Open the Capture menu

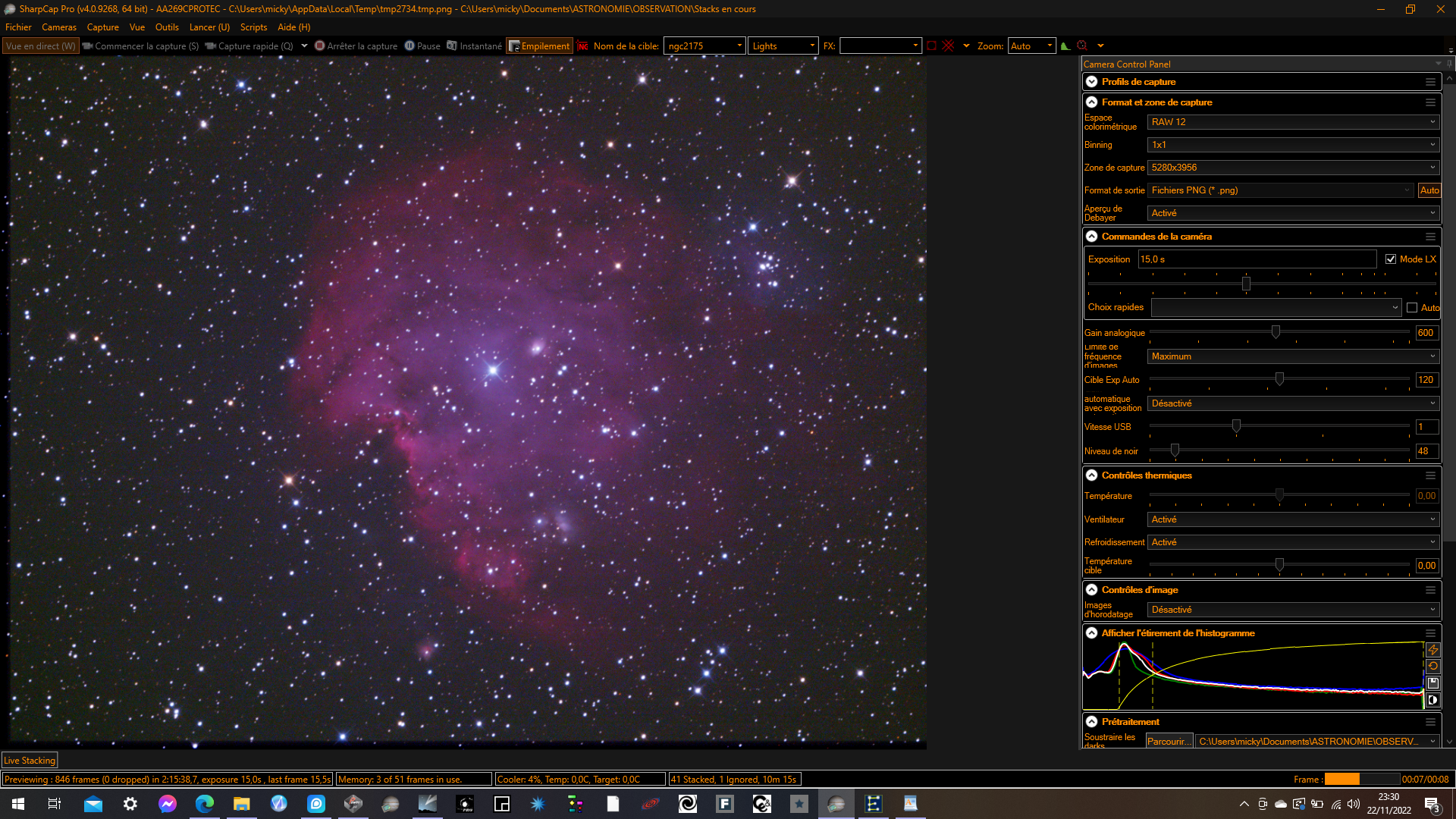103,27
